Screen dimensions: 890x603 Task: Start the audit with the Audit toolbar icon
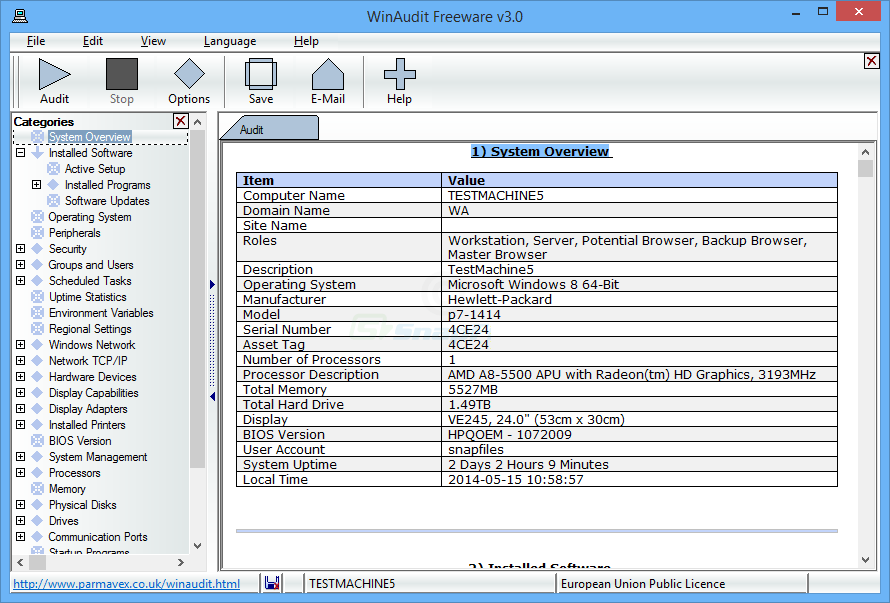(x=54, y=74)
